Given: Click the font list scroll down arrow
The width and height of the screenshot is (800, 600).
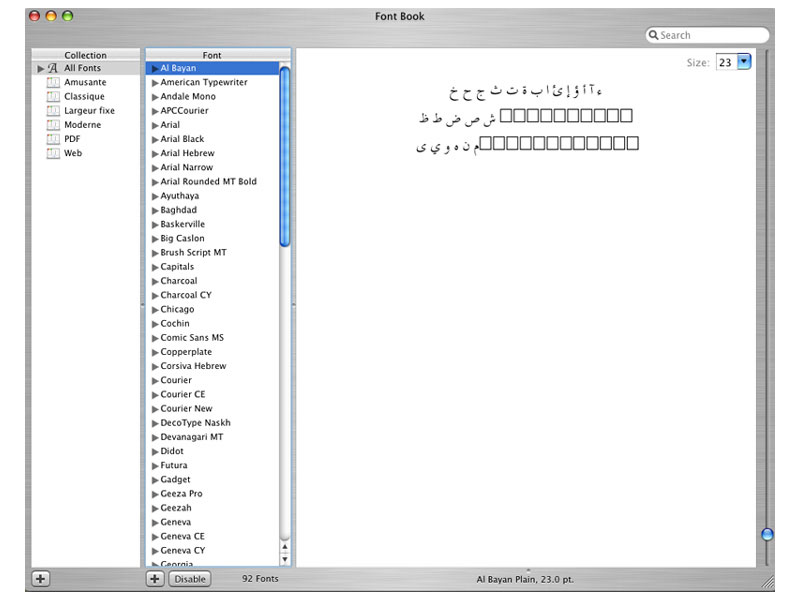Looking at the screenshot, I should [x=285, y=559].
